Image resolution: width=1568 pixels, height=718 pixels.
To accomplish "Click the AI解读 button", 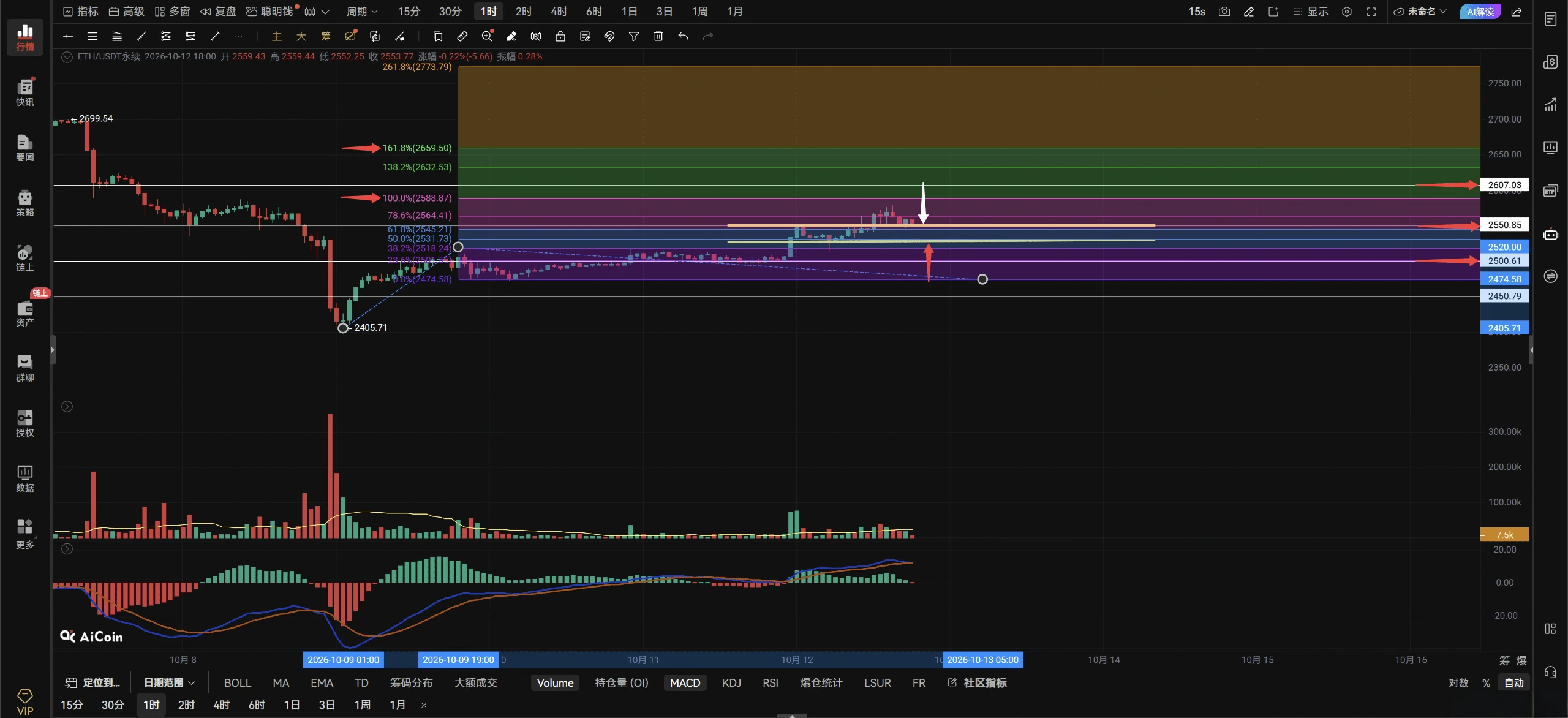I will (x=1480, y=12).
